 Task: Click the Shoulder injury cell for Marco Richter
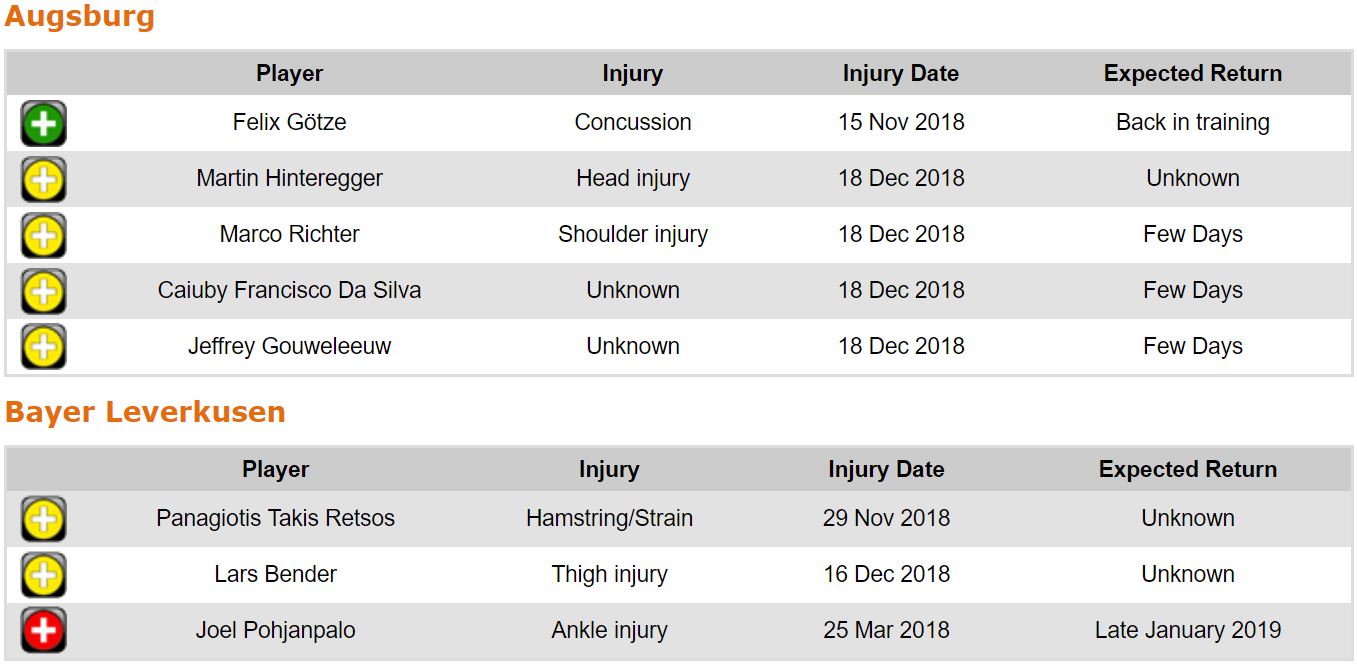(632, 234)
